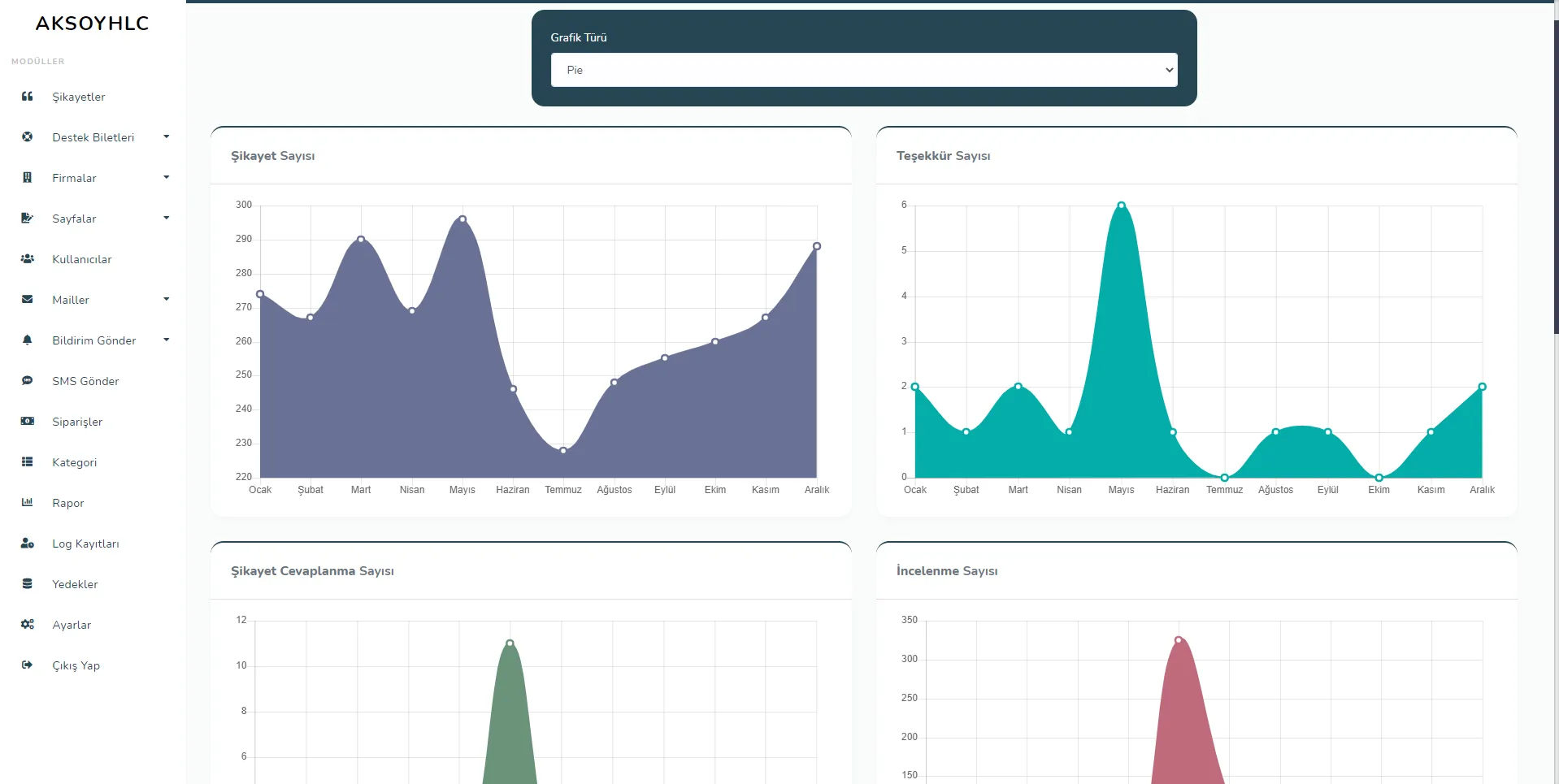This screenshot has height=784, width=1559.
Task: Open the Kullanıcılar module
Action: pos(82,259)
